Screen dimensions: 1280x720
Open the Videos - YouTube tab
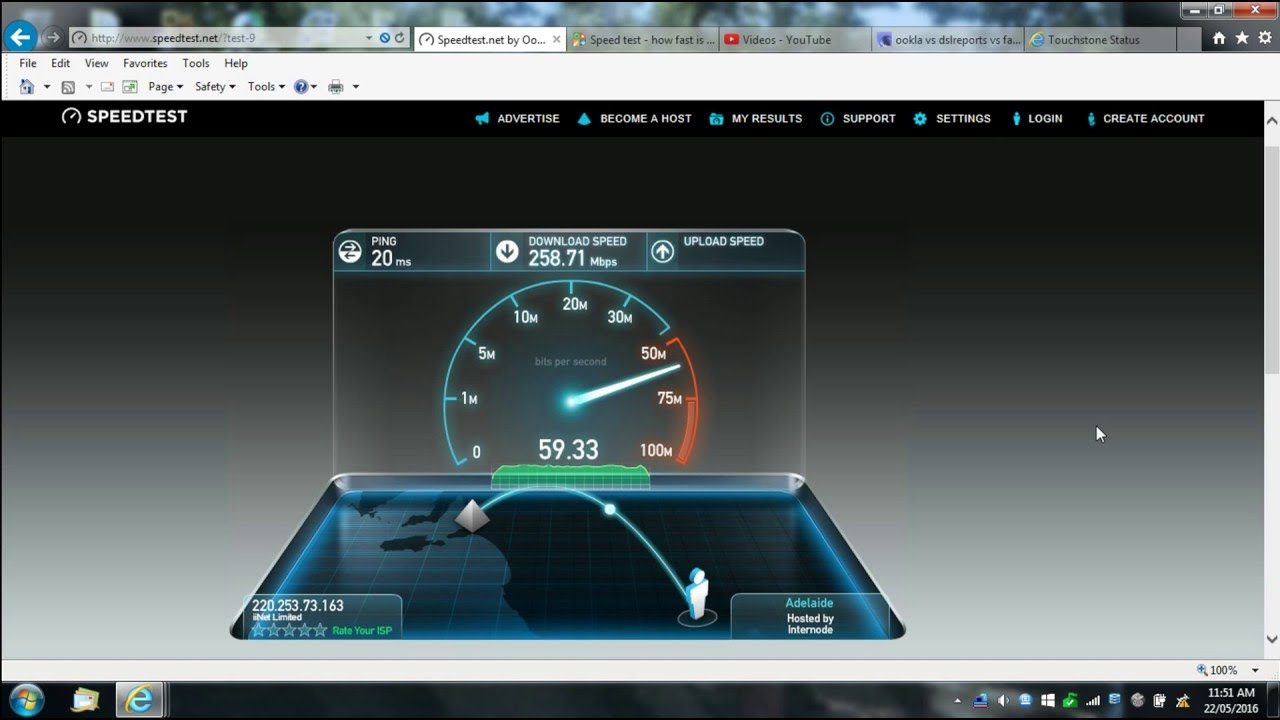click(793, 40)
